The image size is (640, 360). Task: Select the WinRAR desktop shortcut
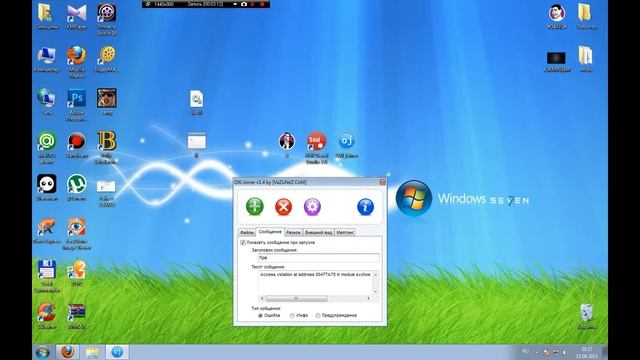(76, 316)
